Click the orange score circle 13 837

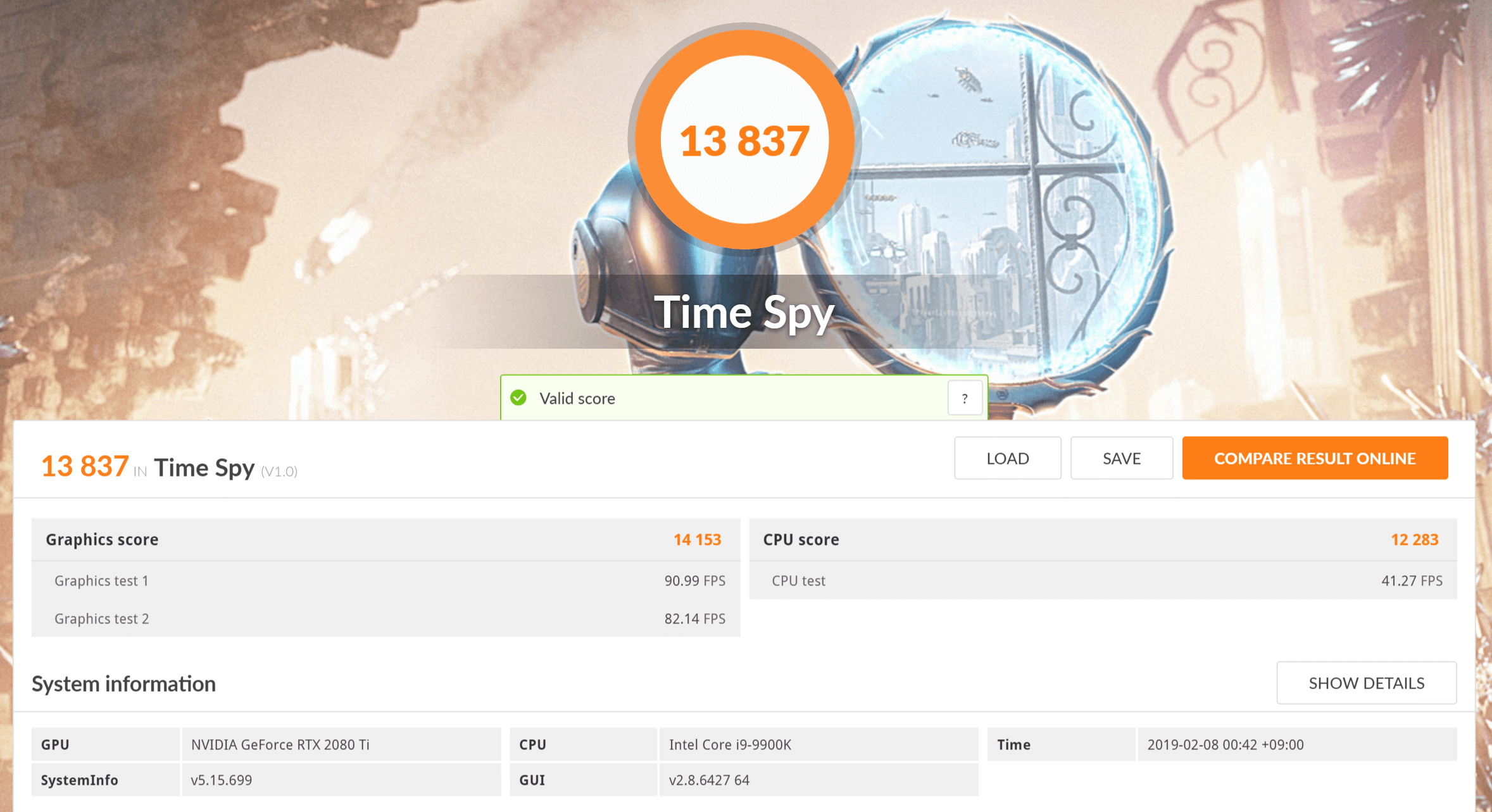744,140
